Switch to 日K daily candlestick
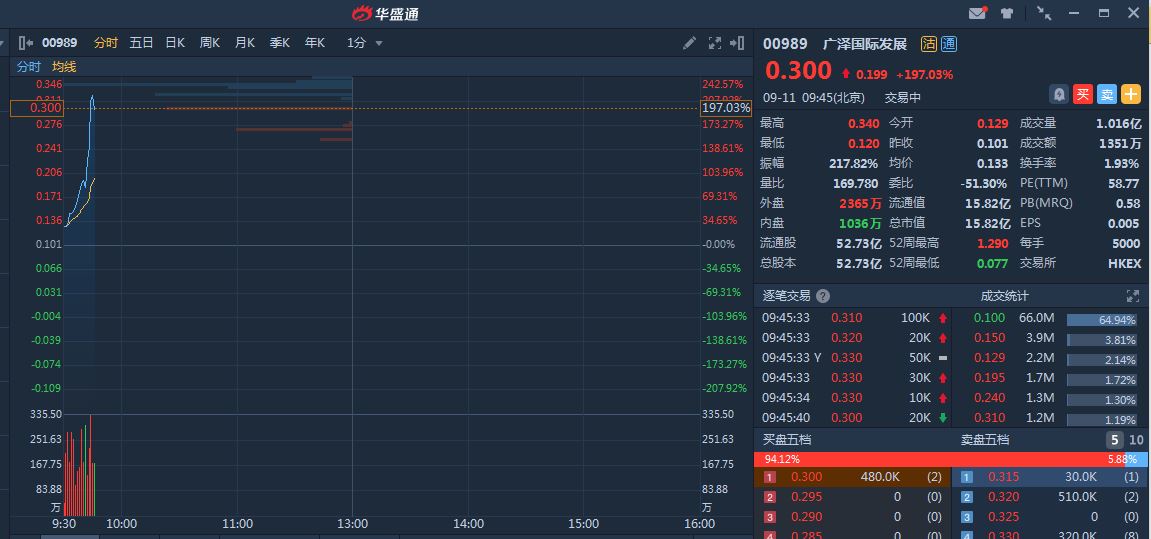Viewport: 1151px width, 539px height. tap(175, 43)
